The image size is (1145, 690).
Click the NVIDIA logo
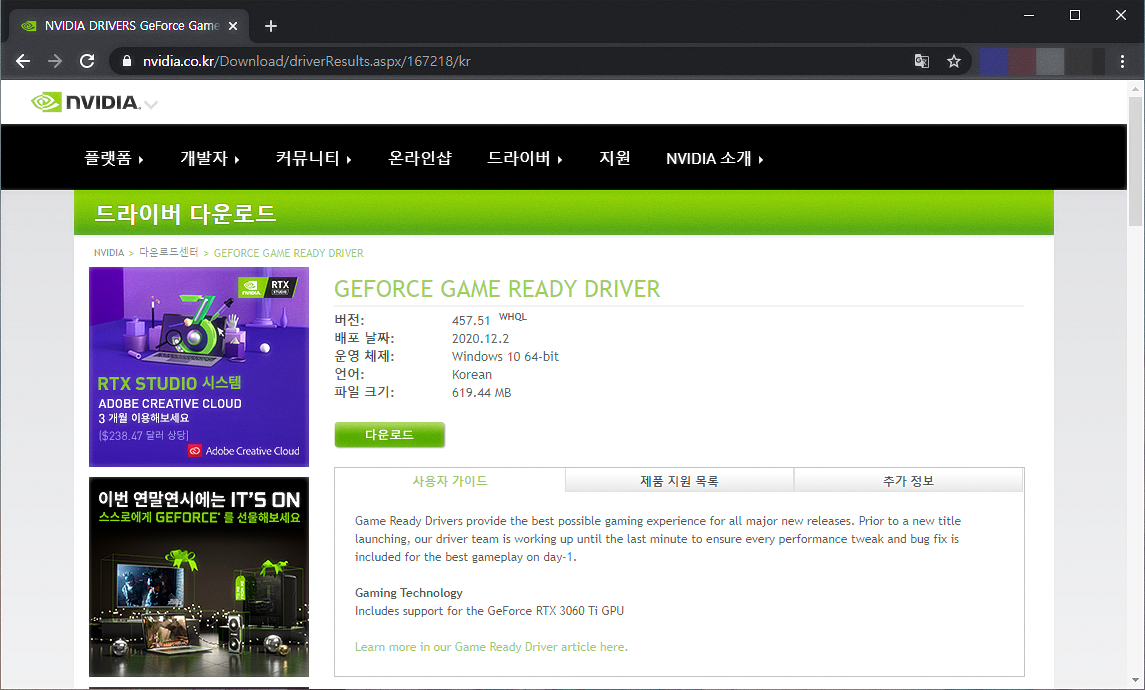pyautogui.click(x=85, y=102)
